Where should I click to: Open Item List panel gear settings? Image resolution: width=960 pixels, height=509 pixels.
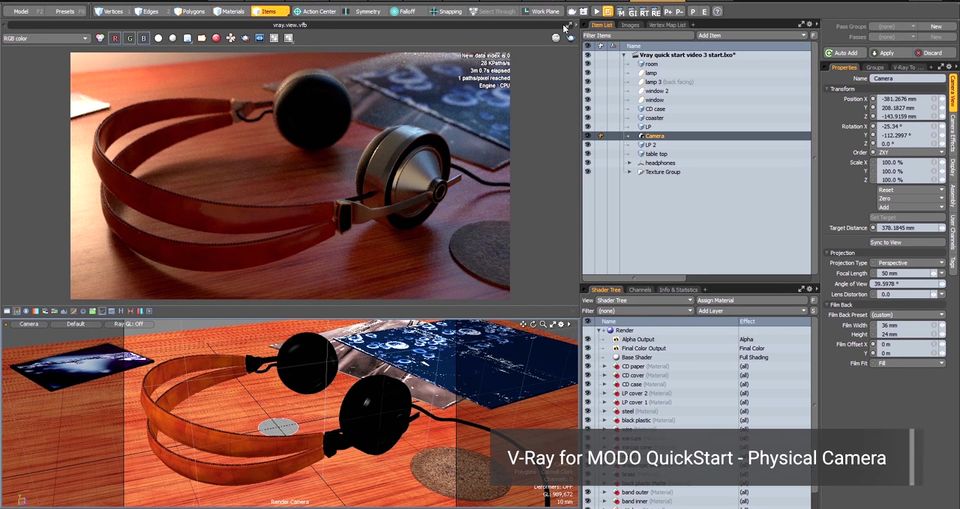click(x=809, y=25)
